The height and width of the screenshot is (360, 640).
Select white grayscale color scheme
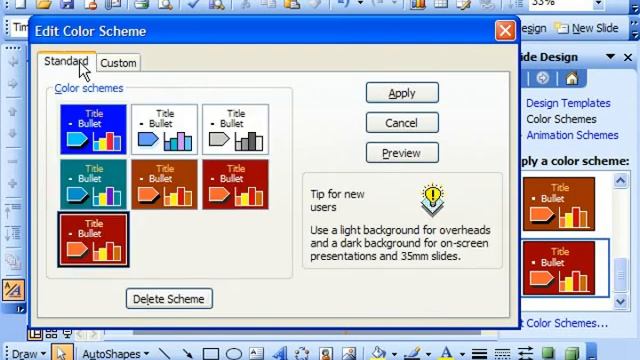click(236, 129)
